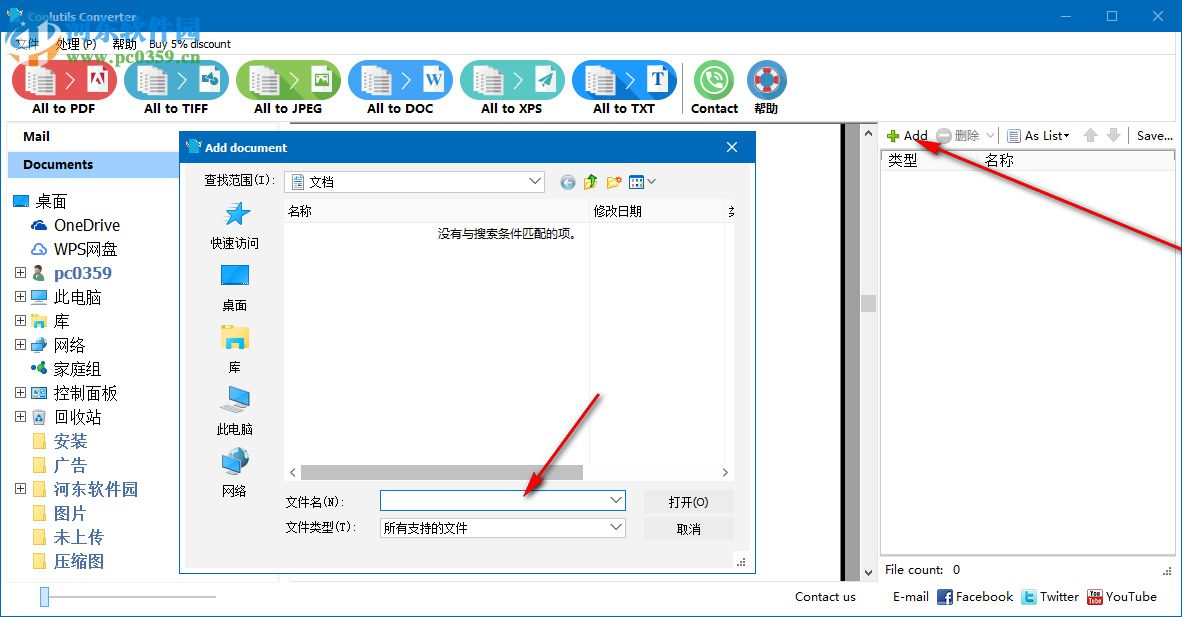1182x617 pixels.
Task: Click the All to JPEG converter icon
Action: coord(288,80)
